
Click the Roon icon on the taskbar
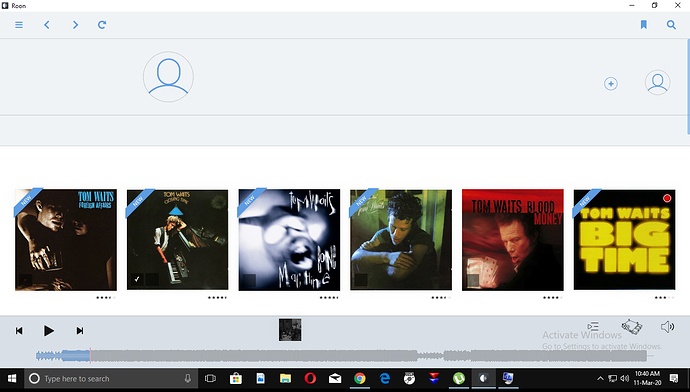(483, 378)
